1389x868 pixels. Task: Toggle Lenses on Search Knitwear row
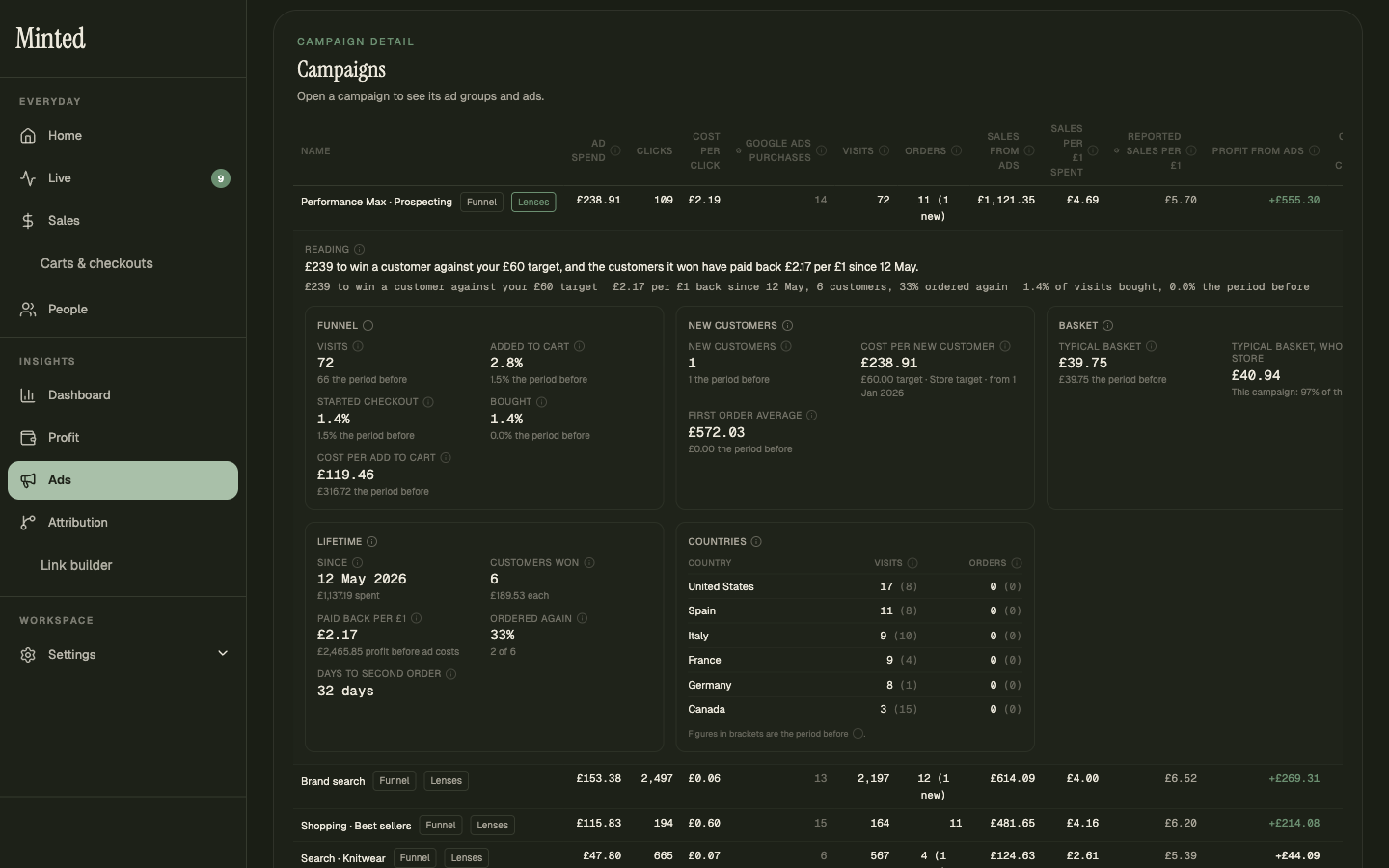(x=467, y=858)
